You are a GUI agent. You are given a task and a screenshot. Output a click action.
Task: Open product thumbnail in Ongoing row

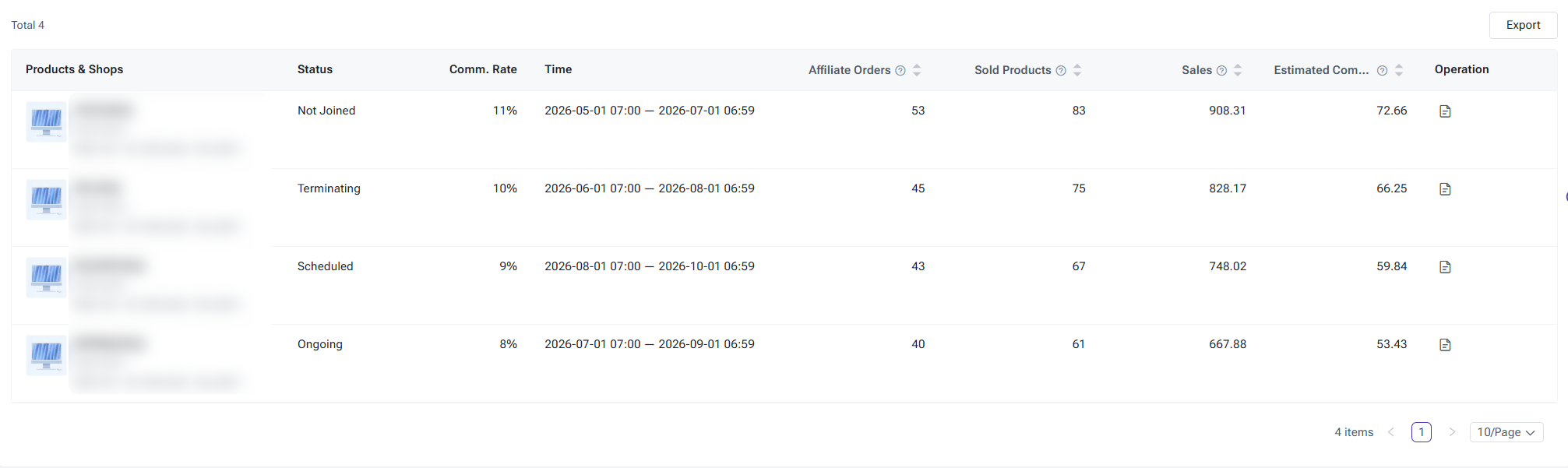47,355
